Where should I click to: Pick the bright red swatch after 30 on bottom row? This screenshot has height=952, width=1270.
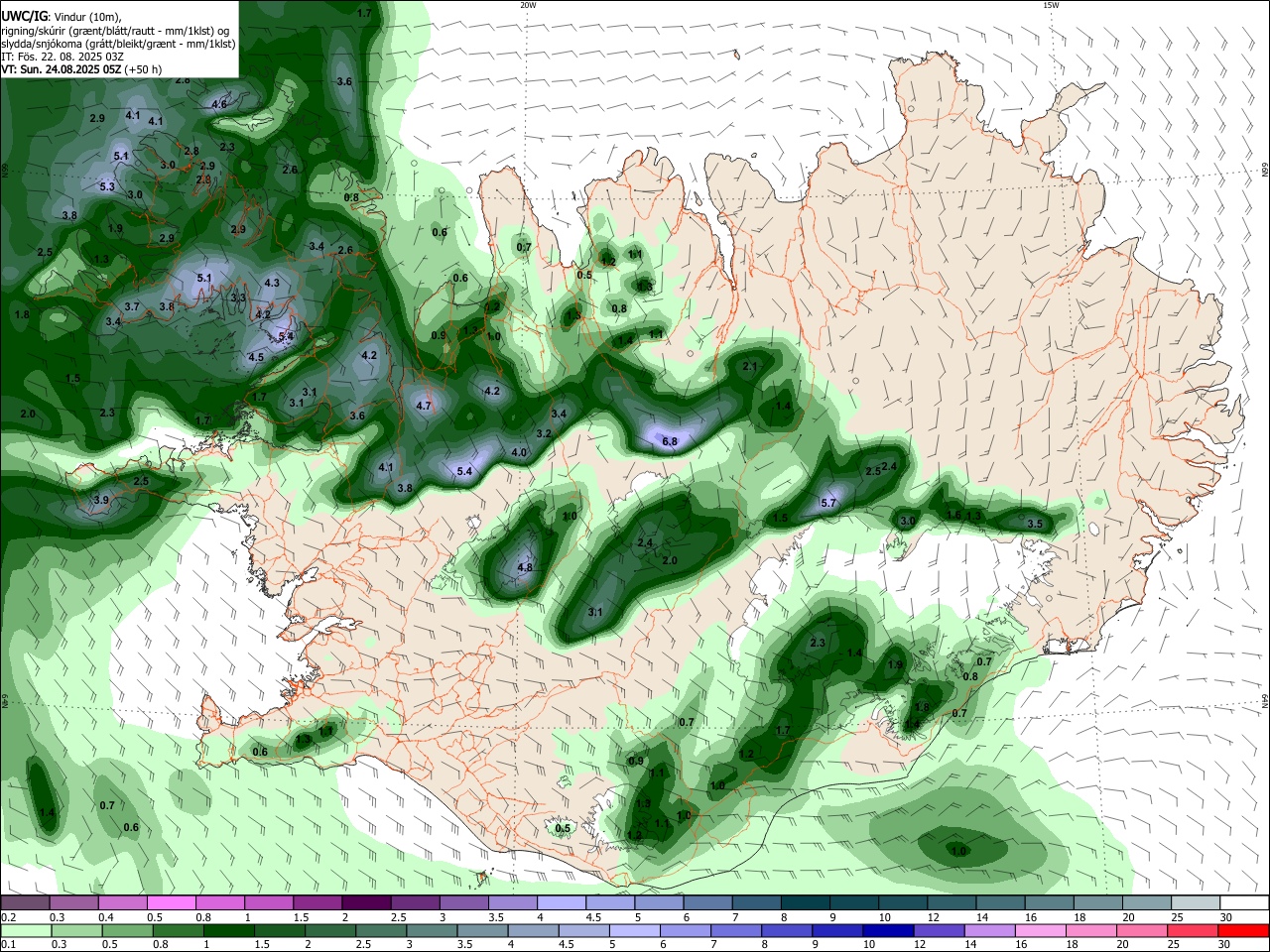[1243, 930]
